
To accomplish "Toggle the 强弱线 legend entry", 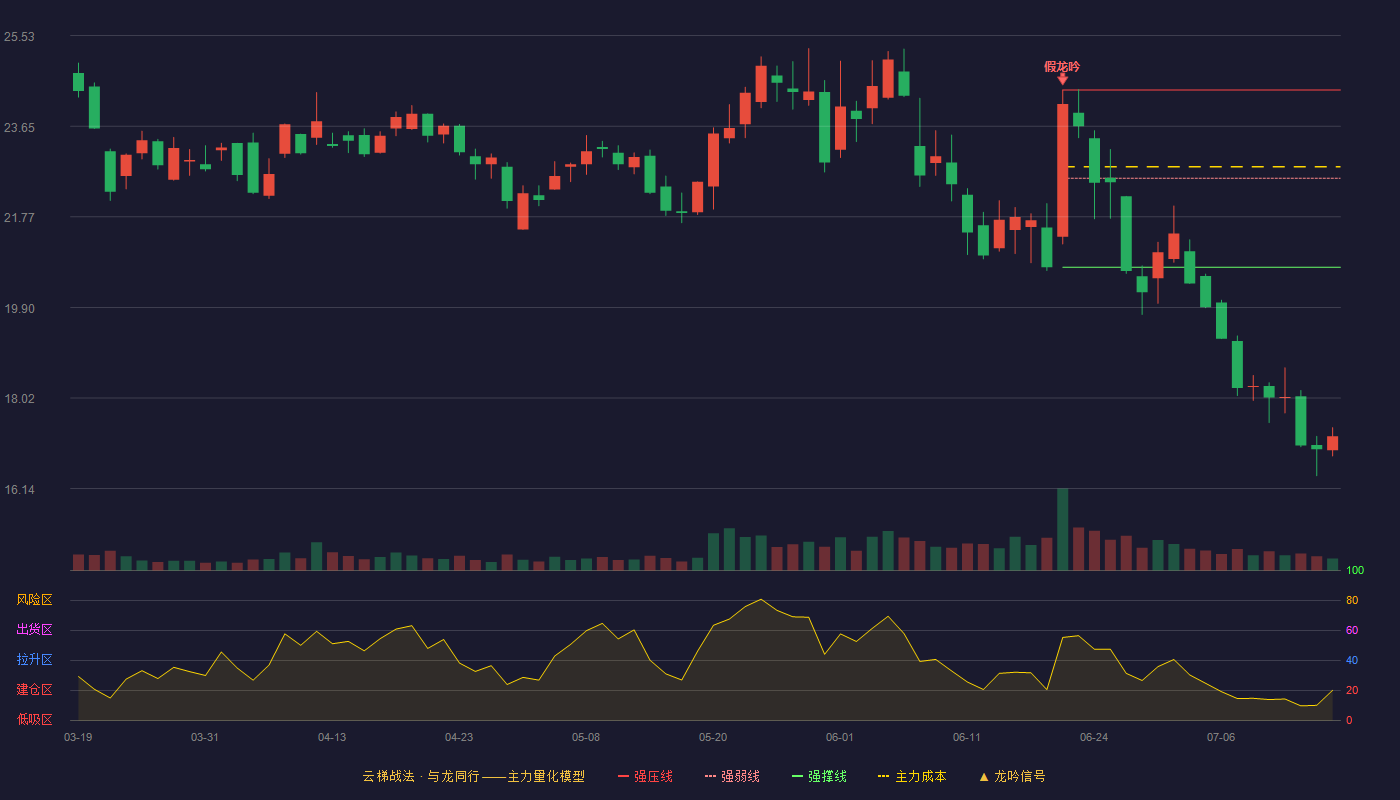I will (x=732, y=776).
